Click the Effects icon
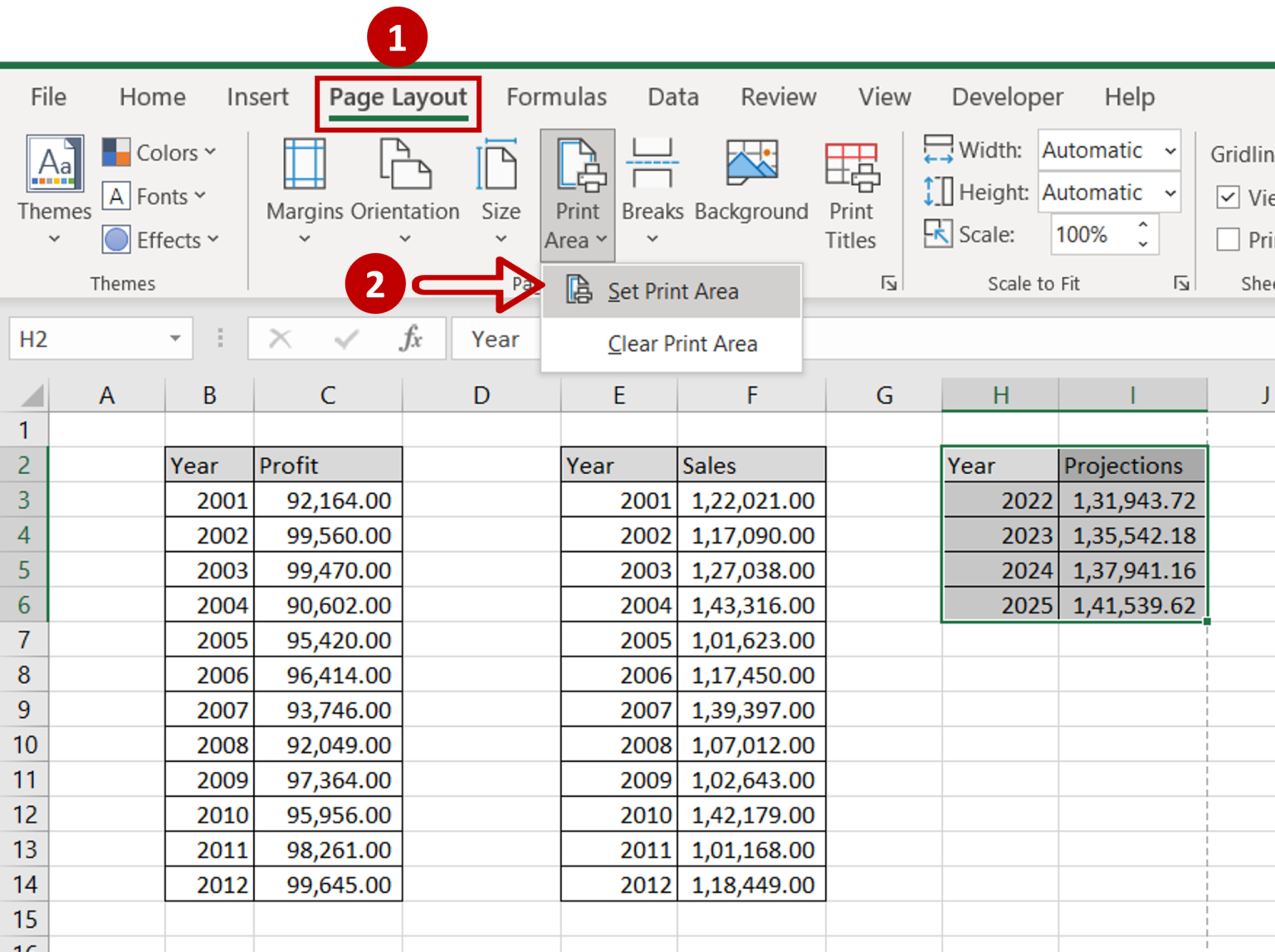This screenshot has width=1275, height=952. (x=117, y=240)
